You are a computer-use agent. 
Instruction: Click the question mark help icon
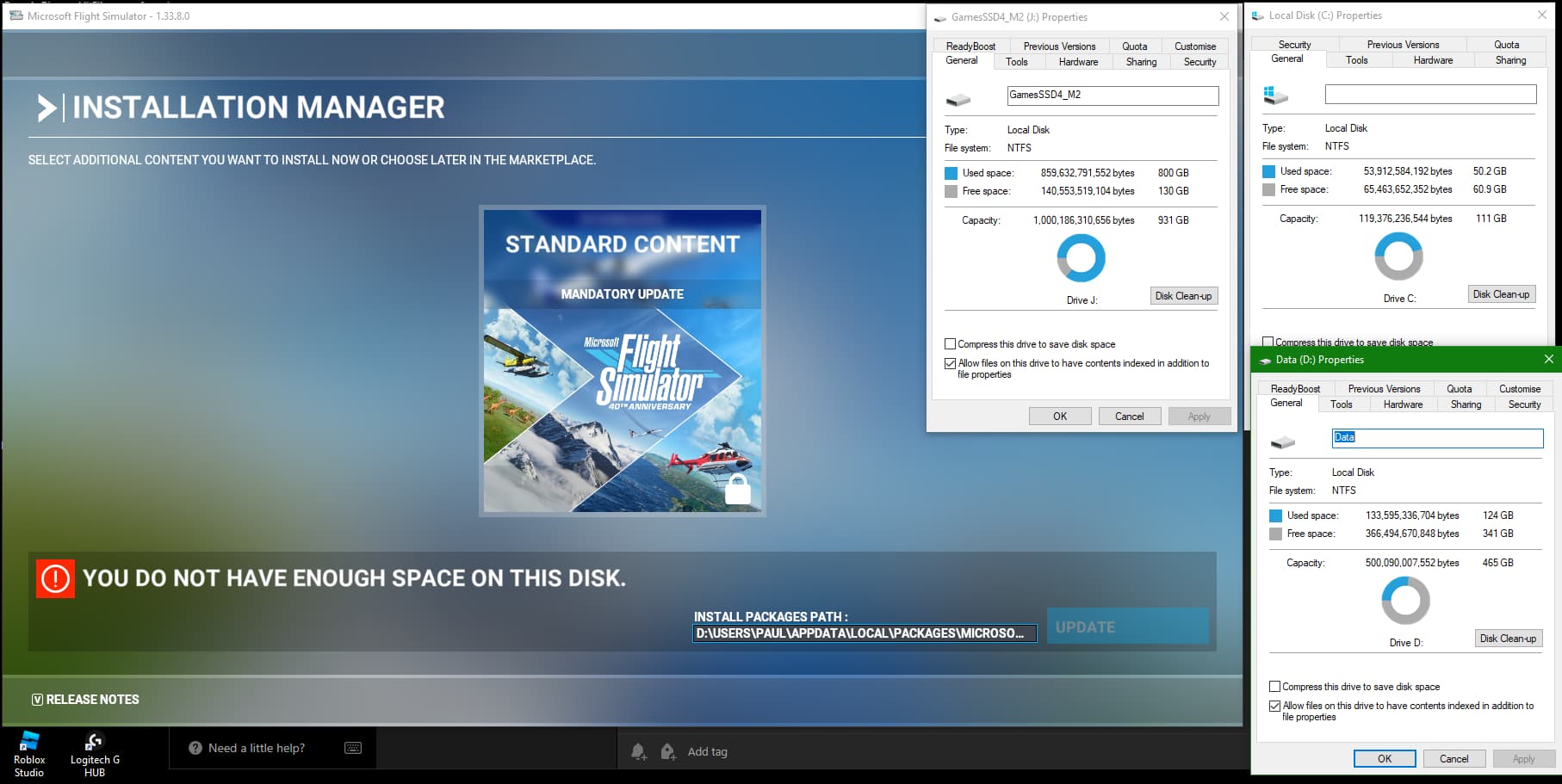point(195,748)
